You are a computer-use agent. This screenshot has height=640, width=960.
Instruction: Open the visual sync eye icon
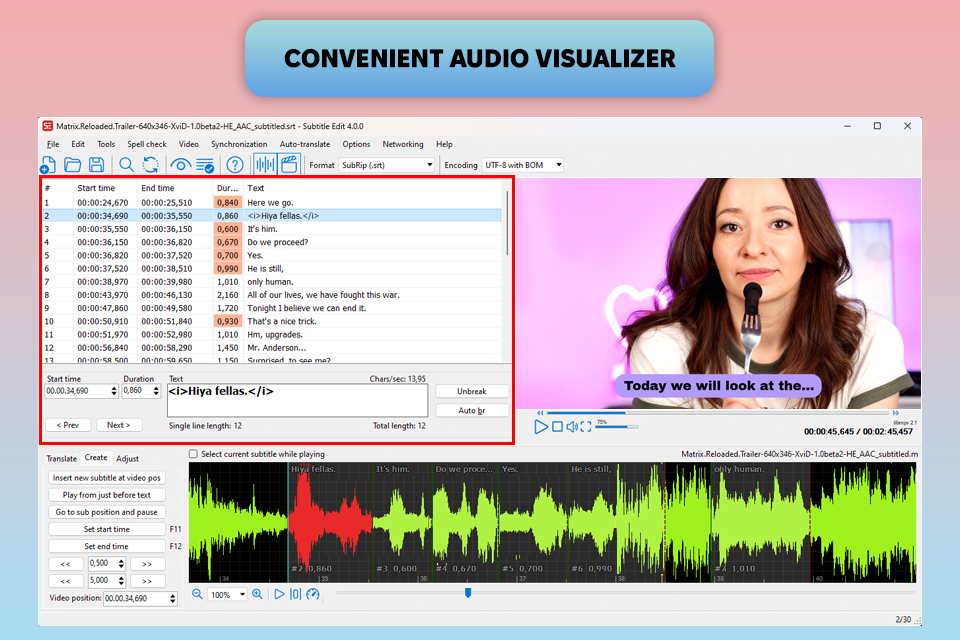[181, 165]
